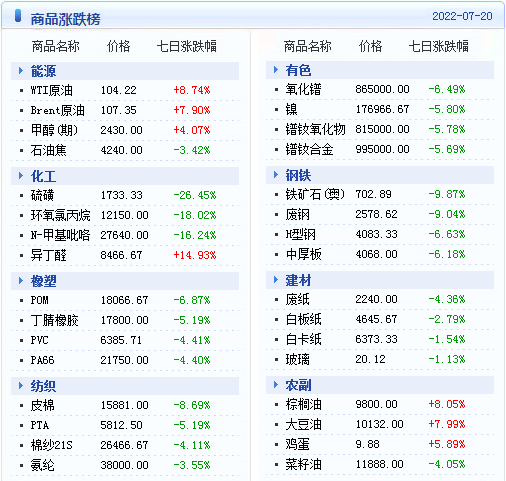Open 白板纸 commodity
Image resolution: width=506 pixels, height=481 pixels.
tap(303, 319)
